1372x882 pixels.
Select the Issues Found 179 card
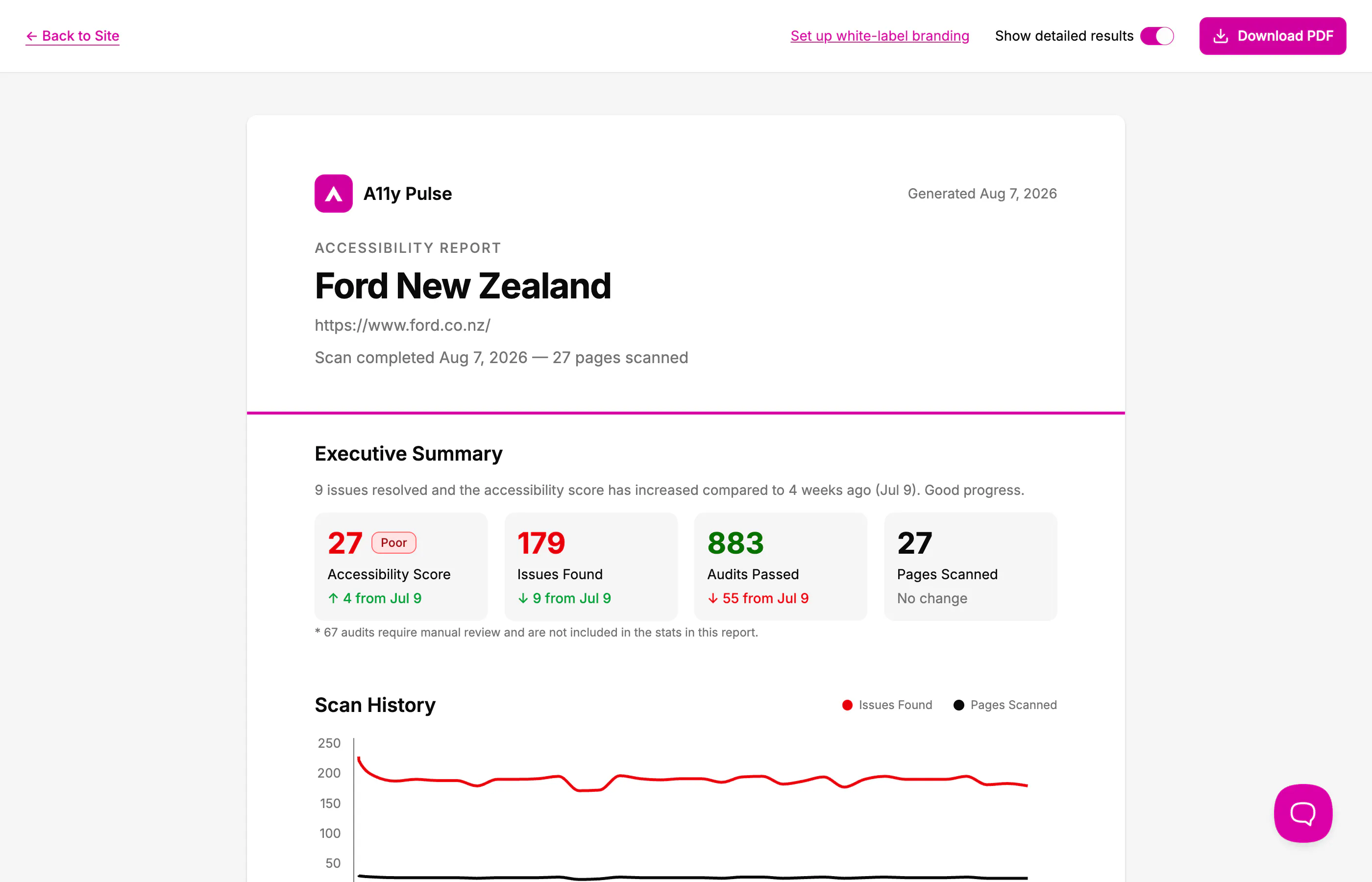[591, 566]
